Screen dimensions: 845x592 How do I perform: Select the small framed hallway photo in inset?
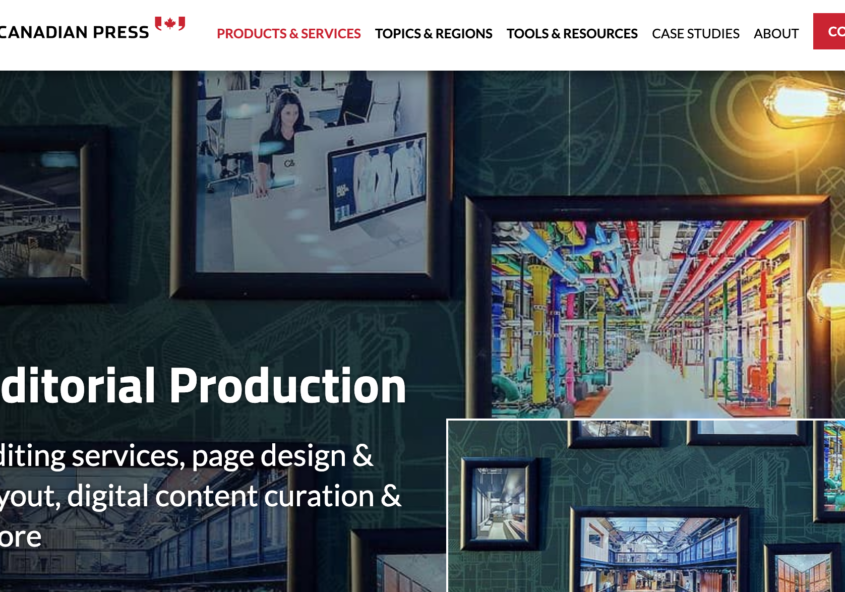point(499,505)
